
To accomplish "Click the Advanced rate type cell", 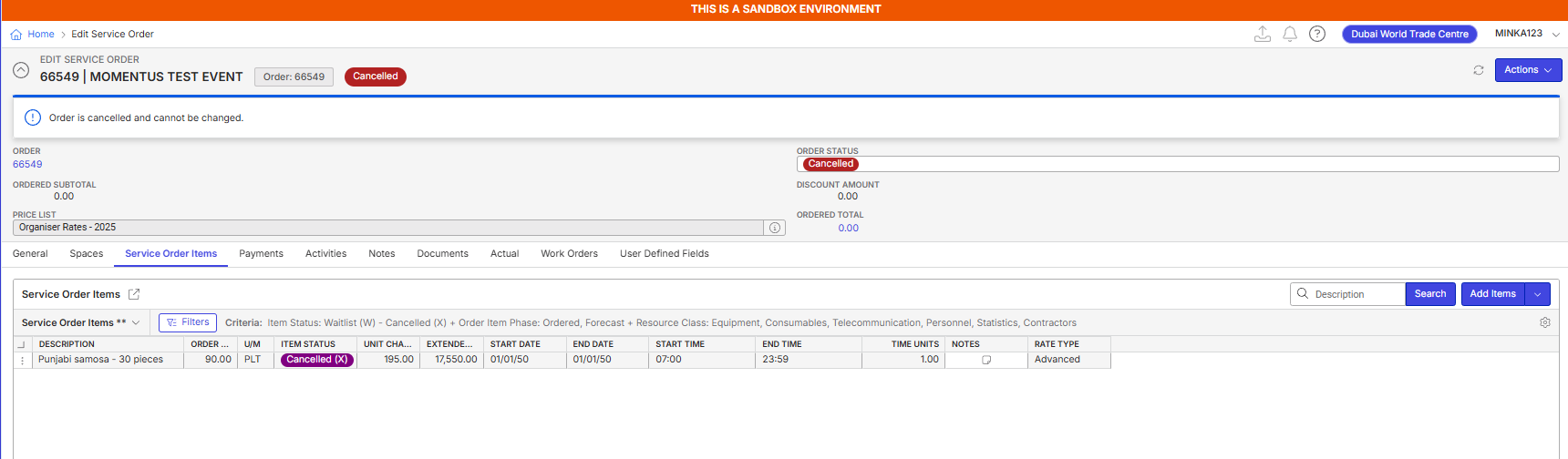I will tap(1069, 360).
